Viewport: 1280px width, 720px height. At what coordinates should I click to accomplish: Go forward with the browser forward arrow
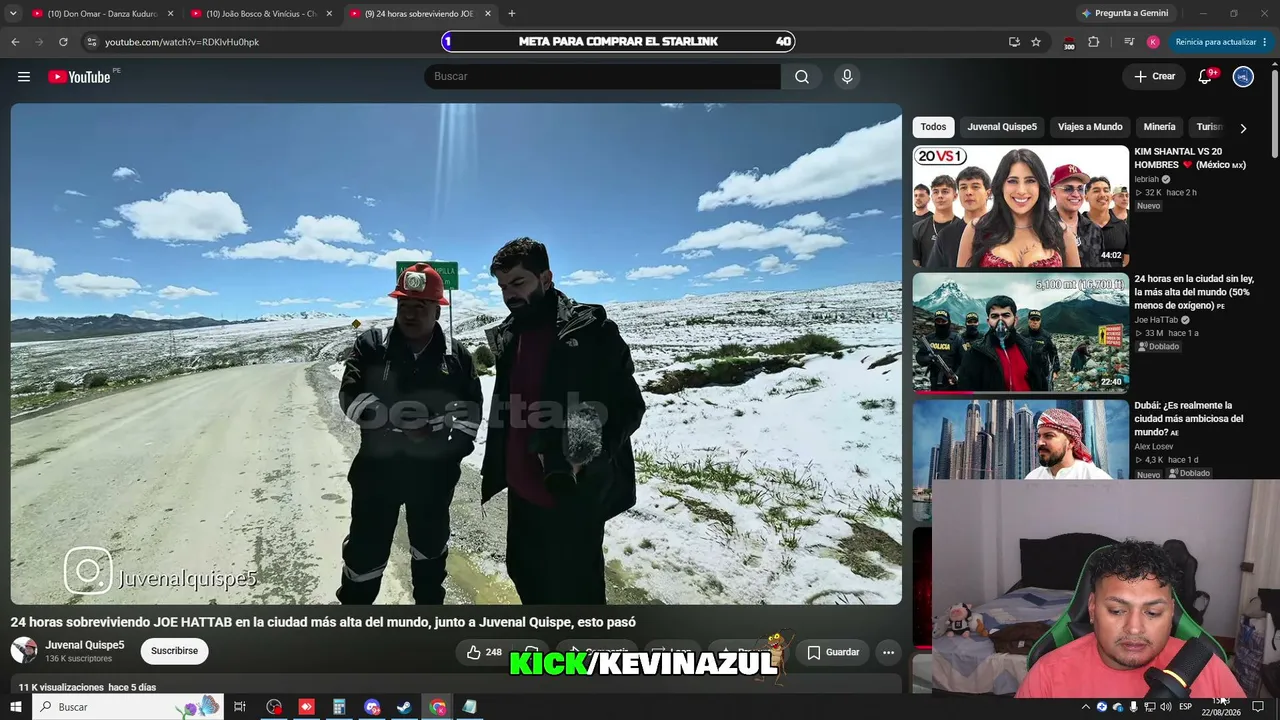point(39,42)
